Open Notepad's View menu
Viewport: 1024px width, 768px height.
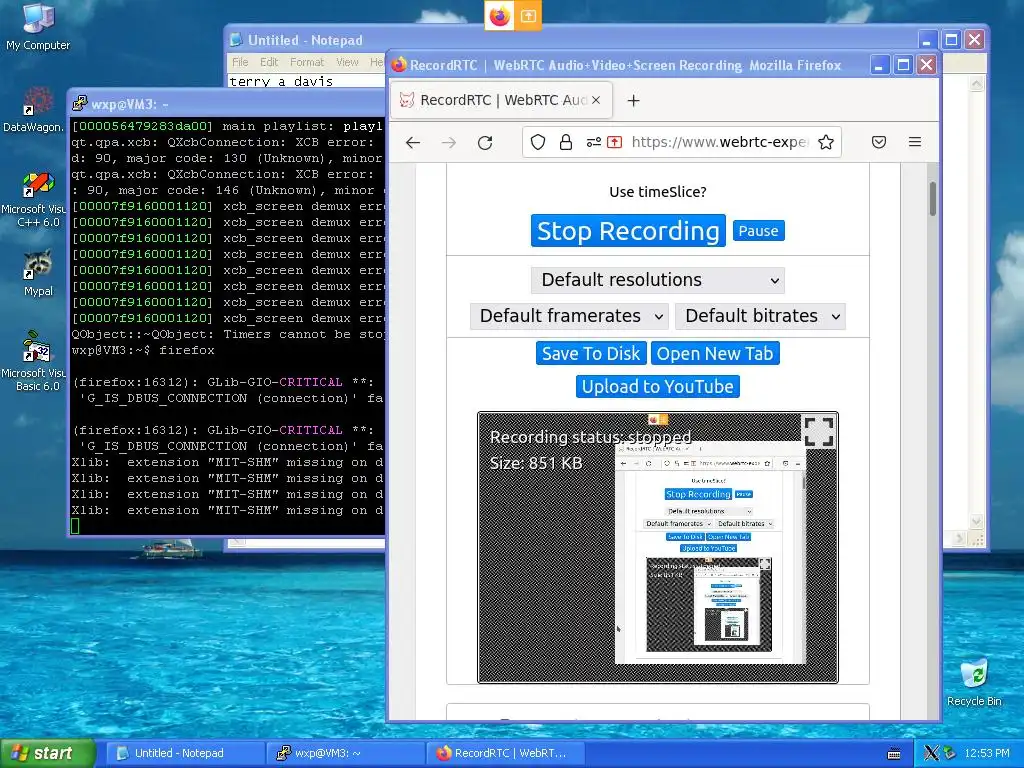(x=347, y=62)
